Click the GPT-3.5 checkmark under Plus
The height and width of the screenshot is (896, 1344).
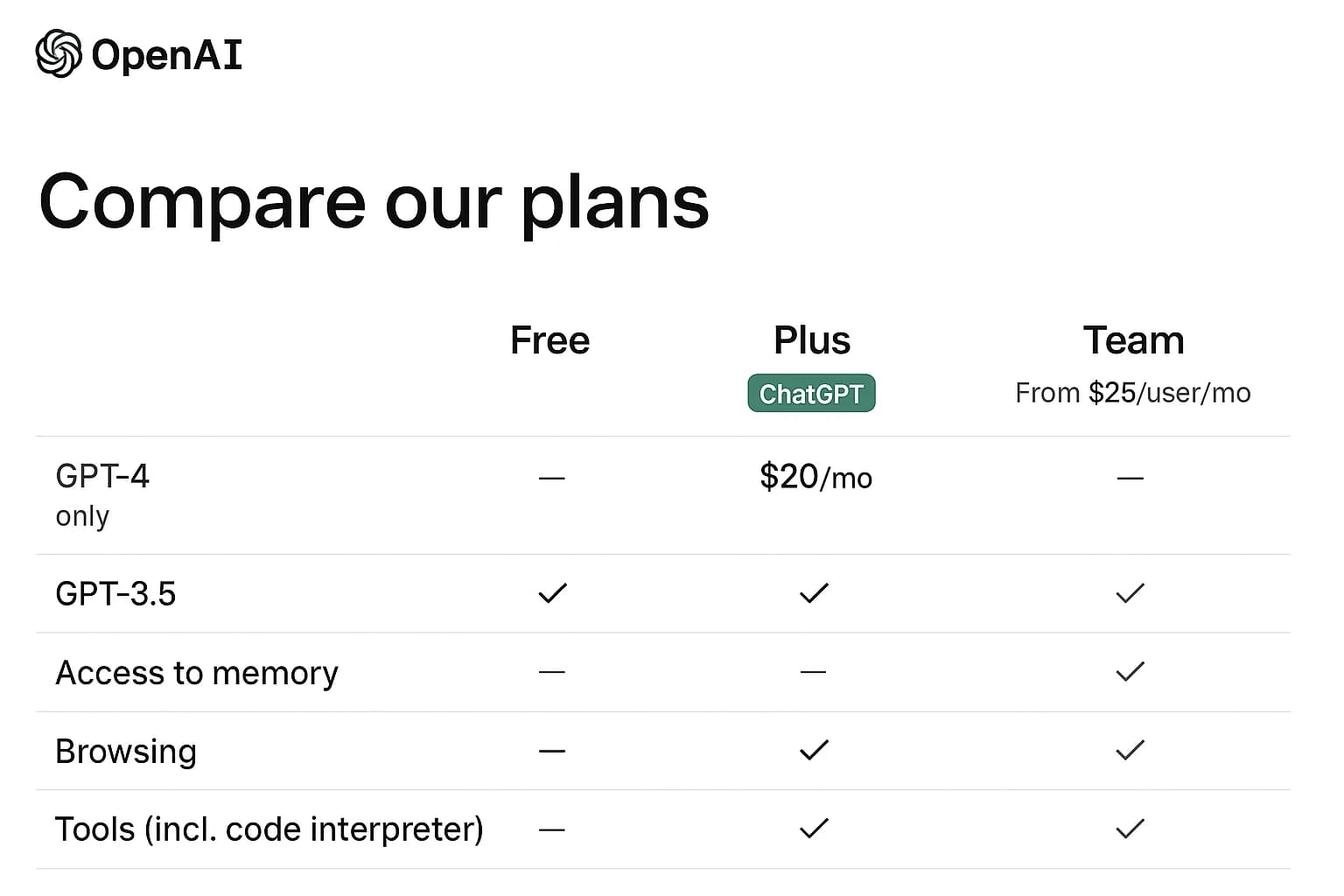coord(814,593)
